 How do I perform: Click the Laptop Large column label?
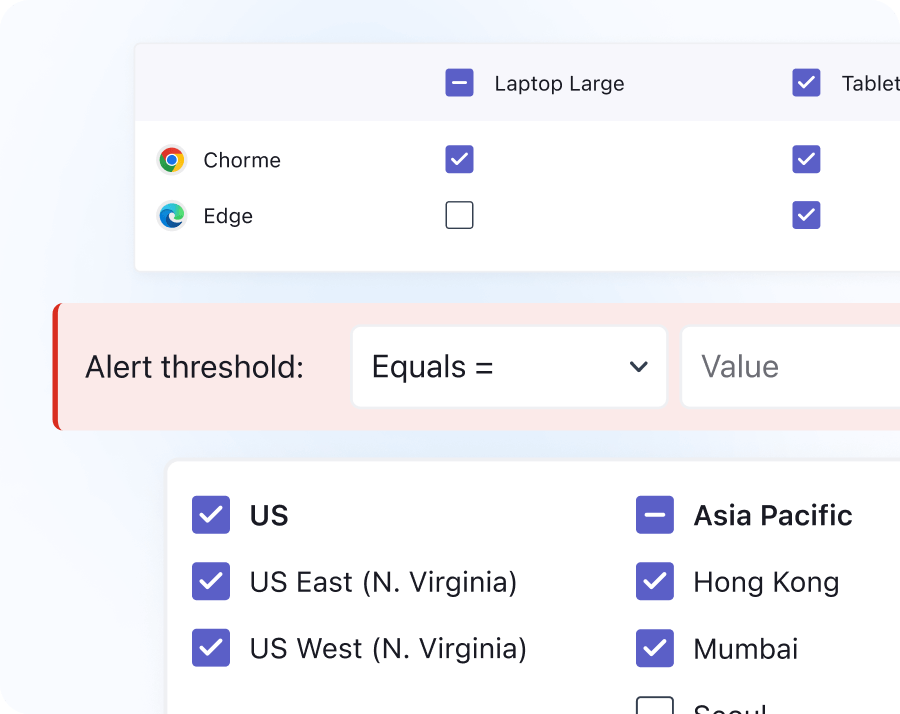click(x=559, y=84)
